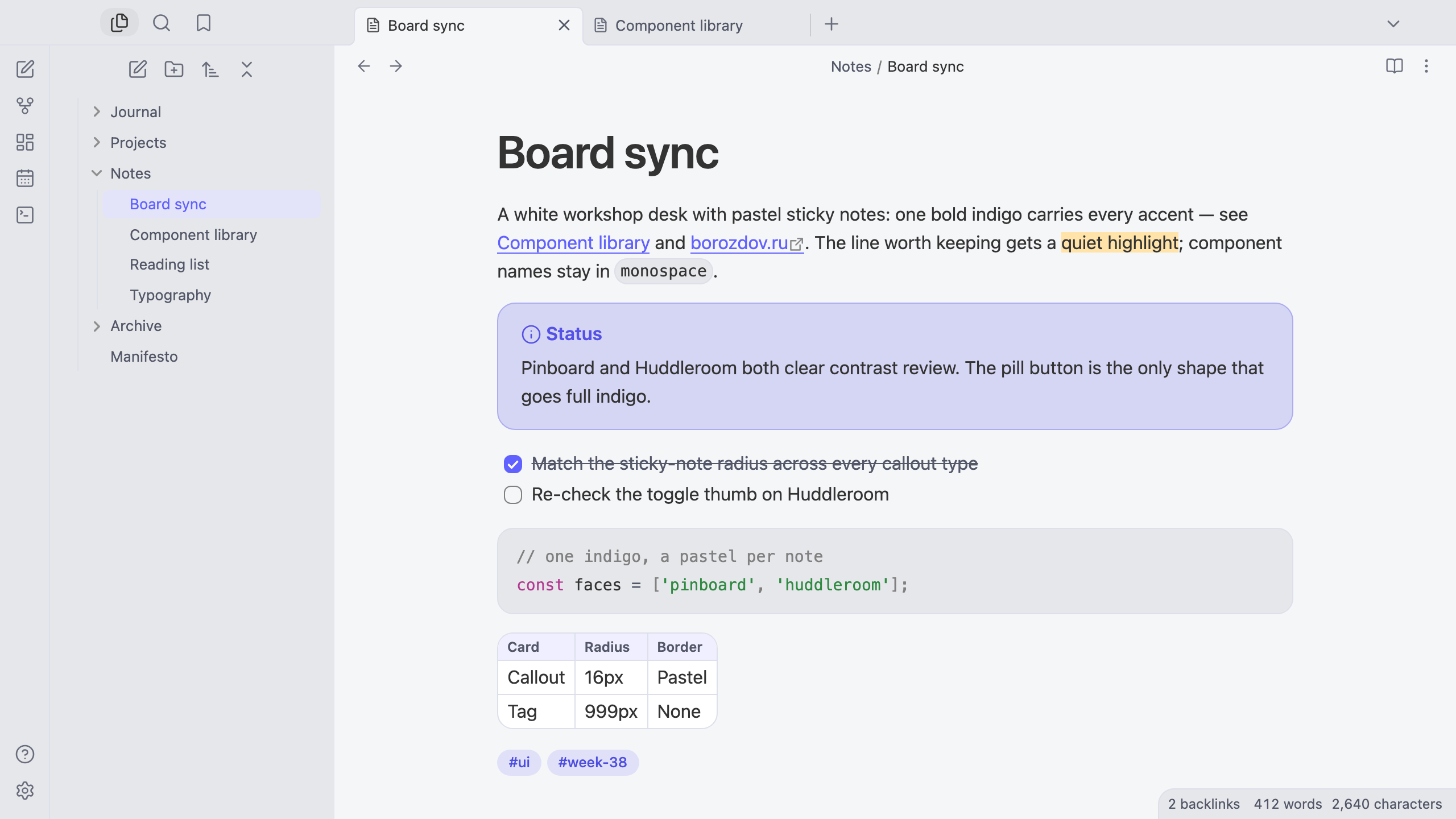Add a new tab with plus

click(x=832, y=24)
